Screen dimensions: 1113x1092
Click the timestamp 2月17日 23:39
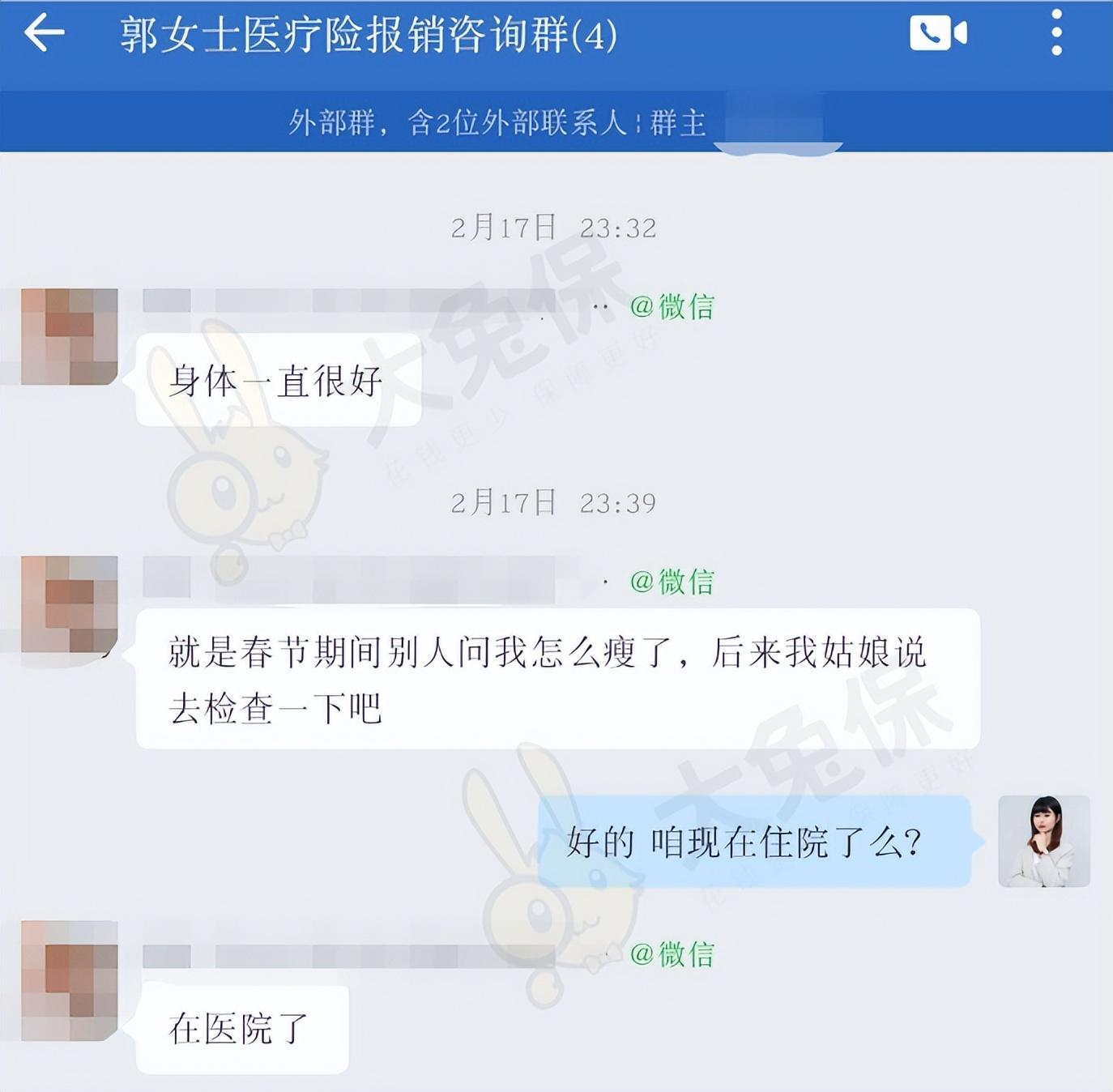[x=553, y=503]
